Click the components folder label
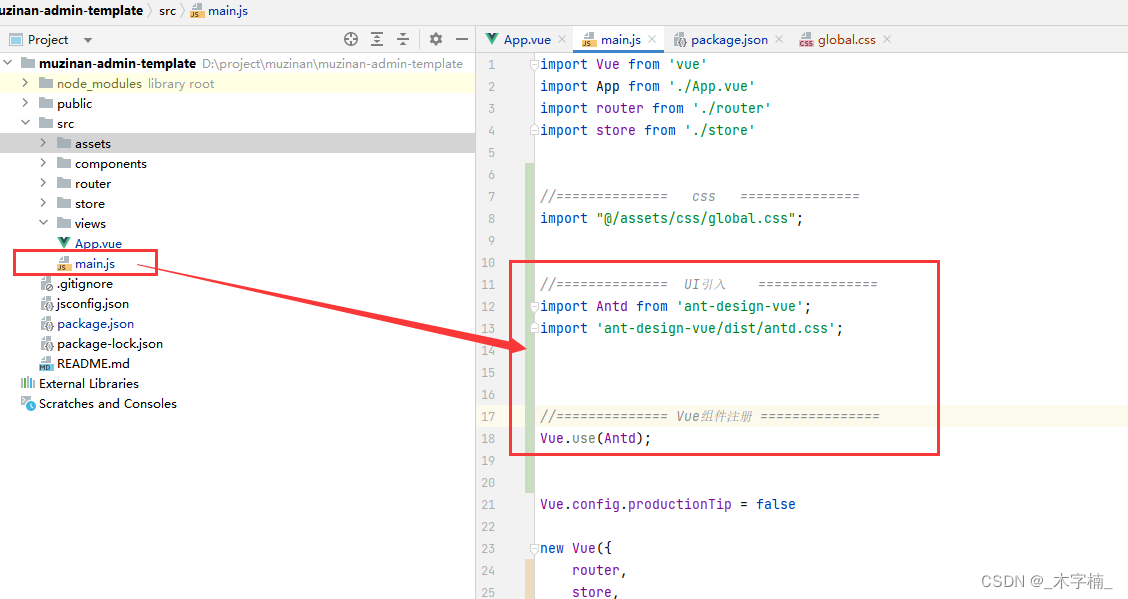The height and width of the screenshot is (599, 1128). (111, 164)
